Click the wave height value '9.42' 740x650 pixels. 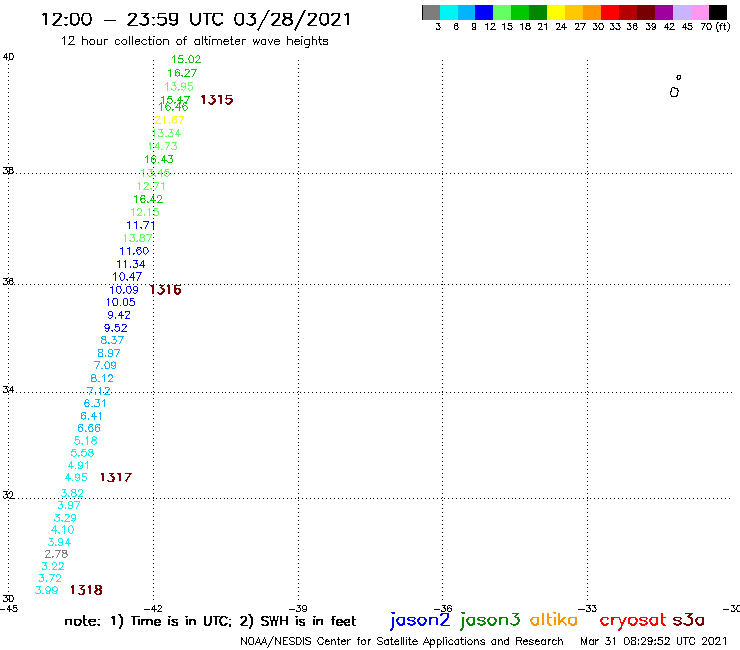point(119,315)
